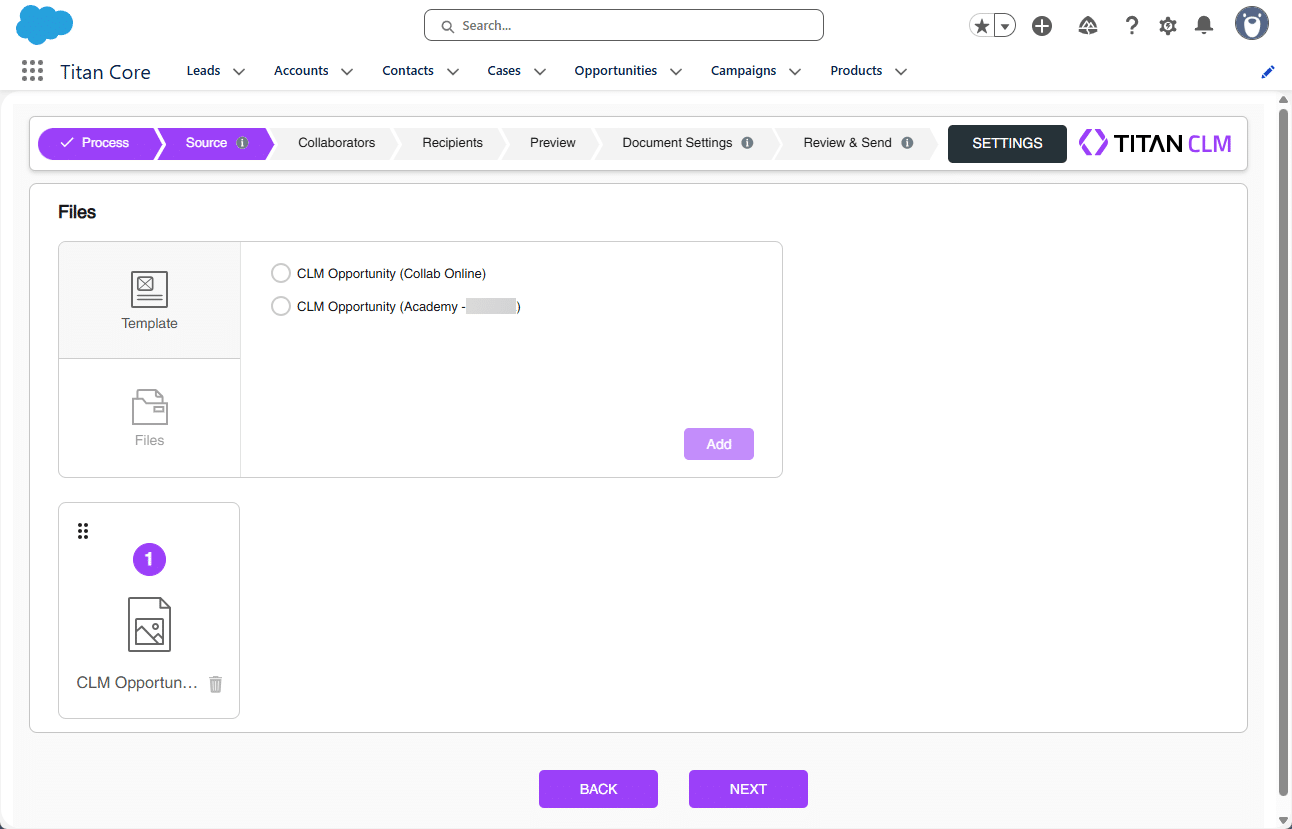Click the Salesforce cloud logo
The image size is (1292, 829).
[x=45, y=25]
